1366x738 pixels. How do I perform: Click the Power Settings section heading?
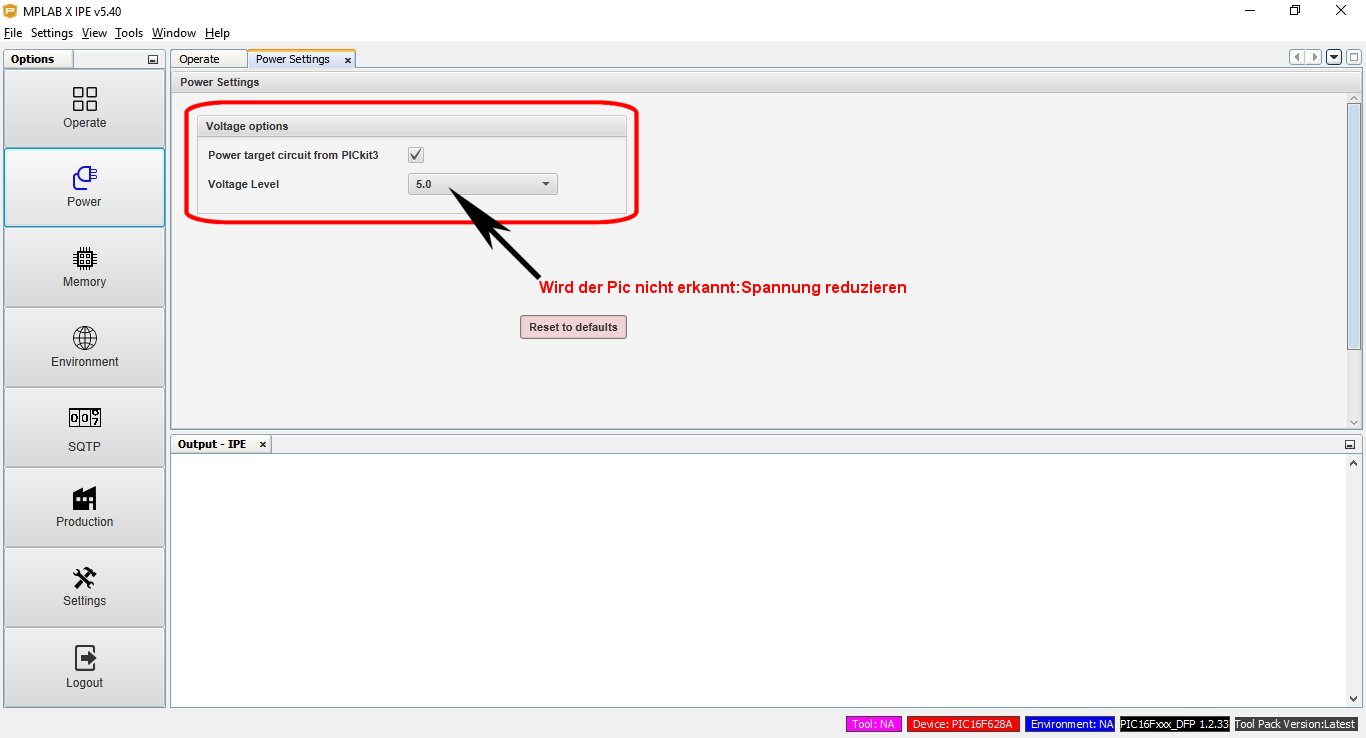[x=219, y=82]
